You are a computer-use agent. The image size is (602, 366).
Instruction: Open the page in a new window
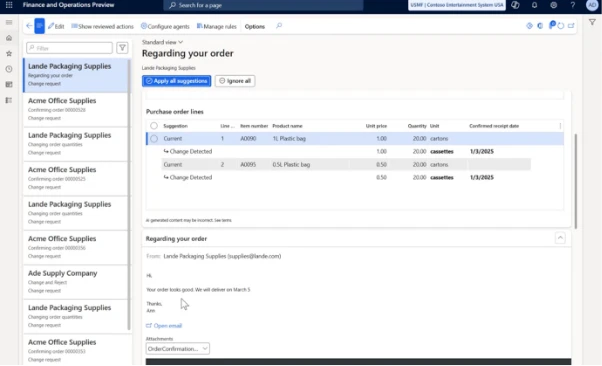(571, 26)
